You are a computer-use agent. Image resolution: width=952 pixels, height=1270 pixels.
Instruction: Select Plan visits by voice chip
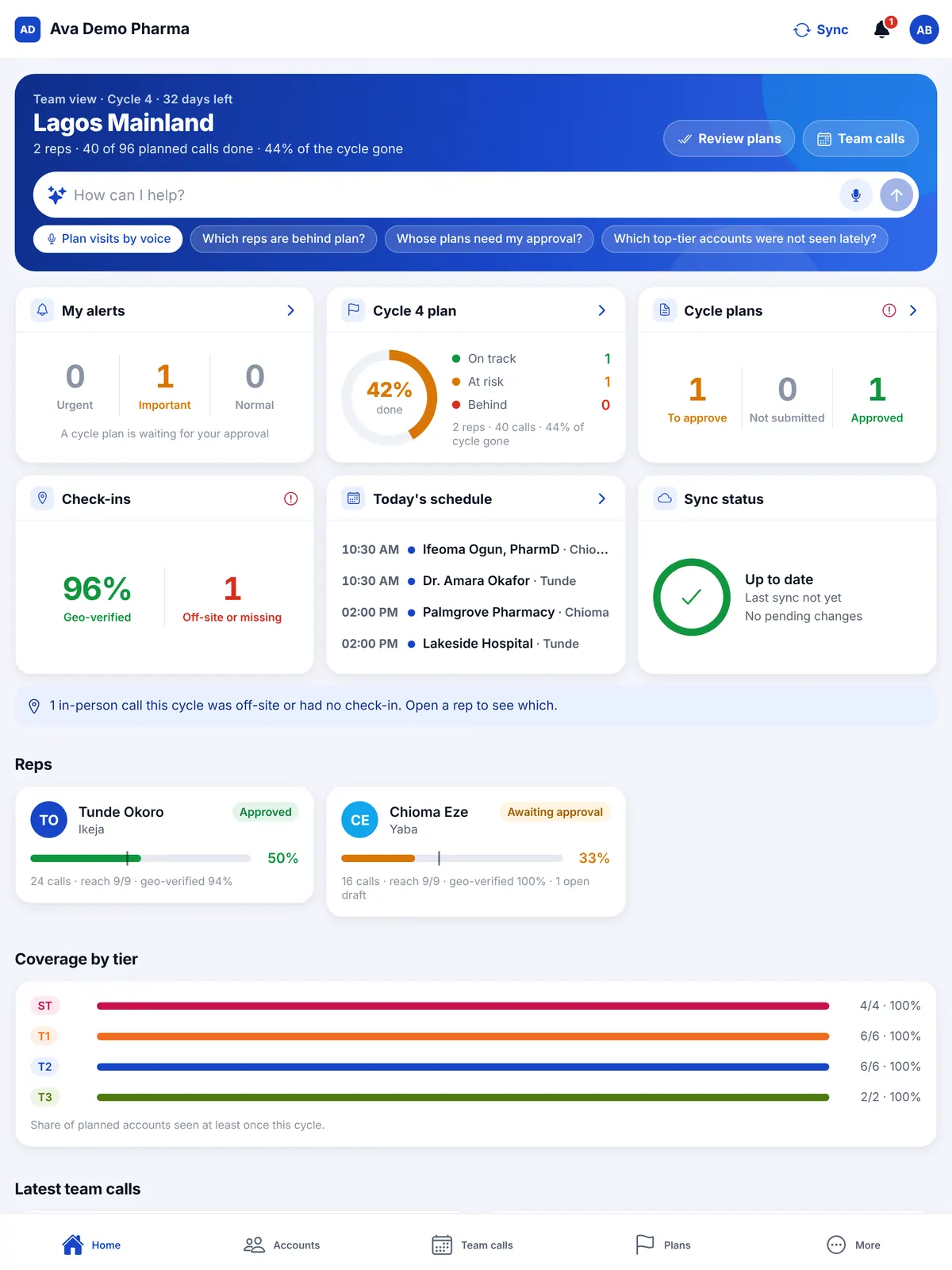click(108, 239)
